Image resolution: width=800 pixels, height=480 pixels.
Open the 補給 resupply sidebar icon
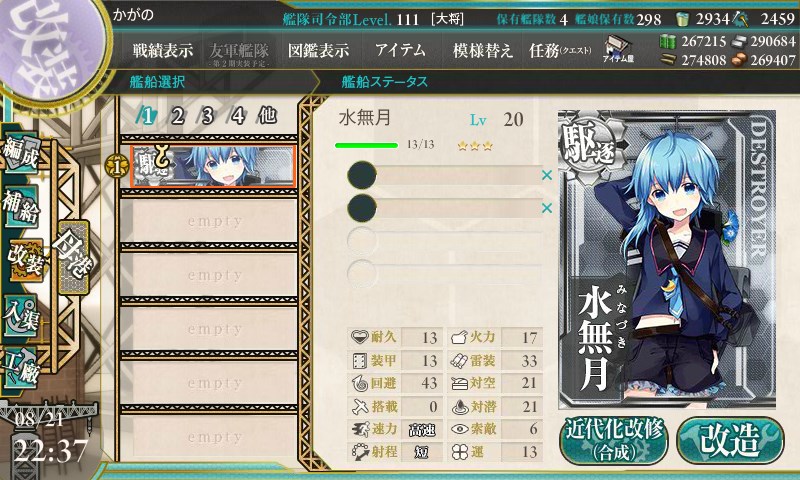pyautogui.click(x=20, y=207)
